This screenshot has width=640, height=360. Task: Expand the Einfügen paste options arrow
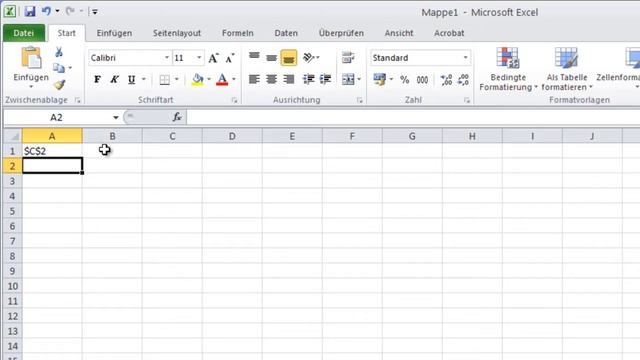tap(31, 87)
